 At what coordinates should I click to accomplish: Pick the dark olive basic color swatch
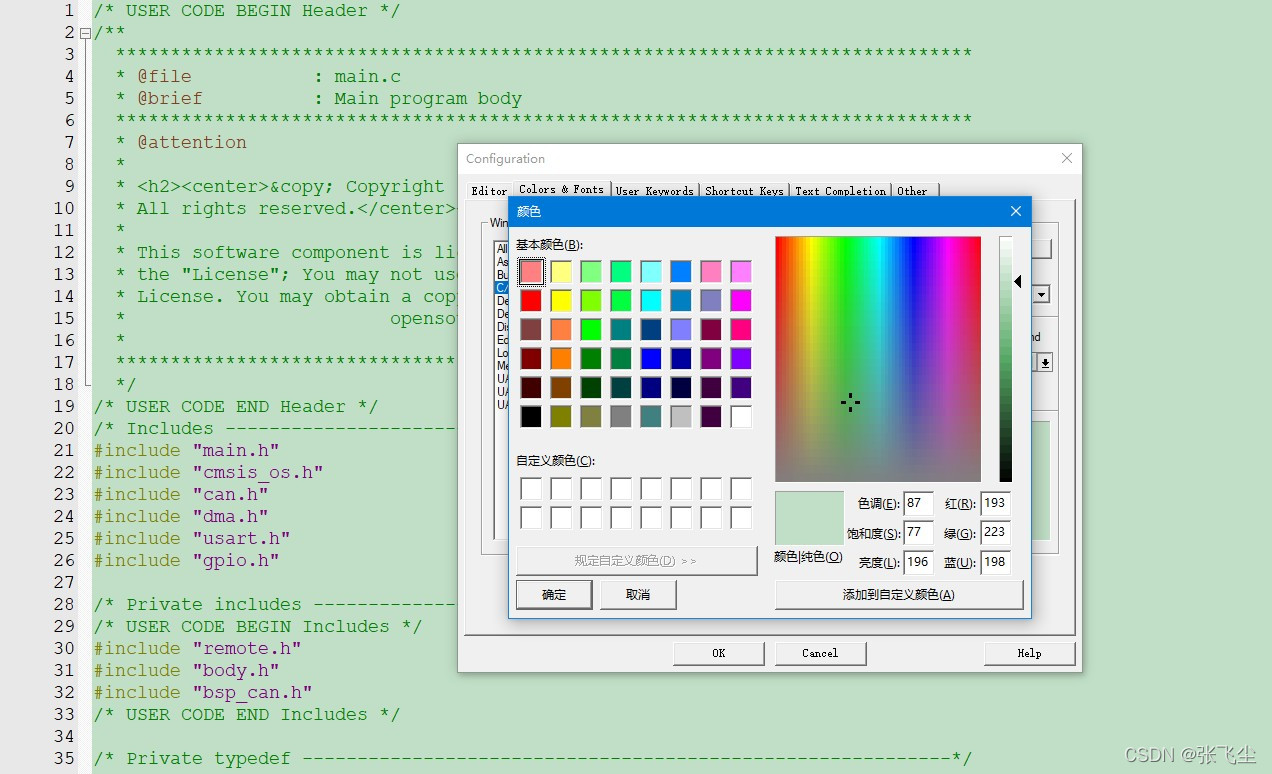[x=561, y=416]
